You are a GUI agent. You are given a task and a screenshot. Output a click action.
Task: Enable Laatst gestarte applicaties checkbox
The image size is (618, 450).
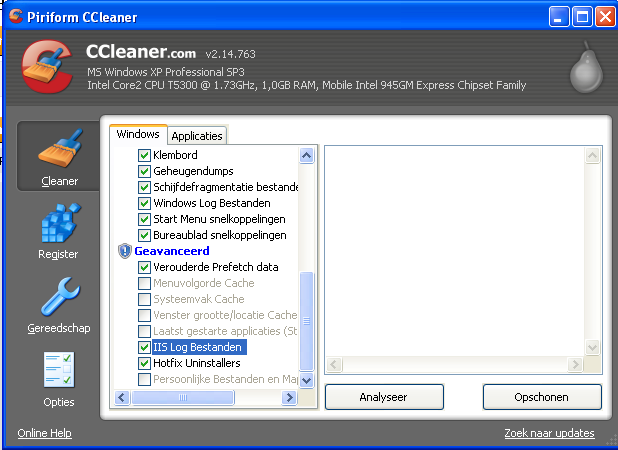point(144,331)
